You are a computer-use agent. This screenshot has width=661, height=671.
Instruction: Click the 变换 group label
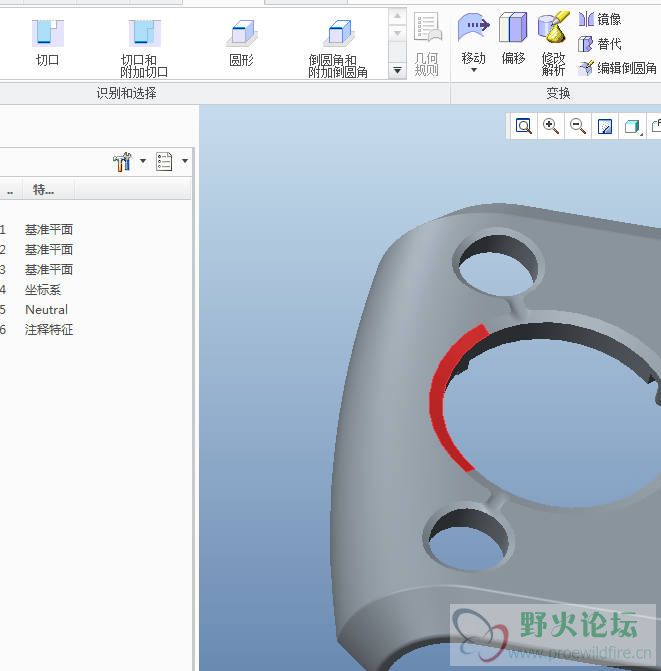tap(558, 93)
